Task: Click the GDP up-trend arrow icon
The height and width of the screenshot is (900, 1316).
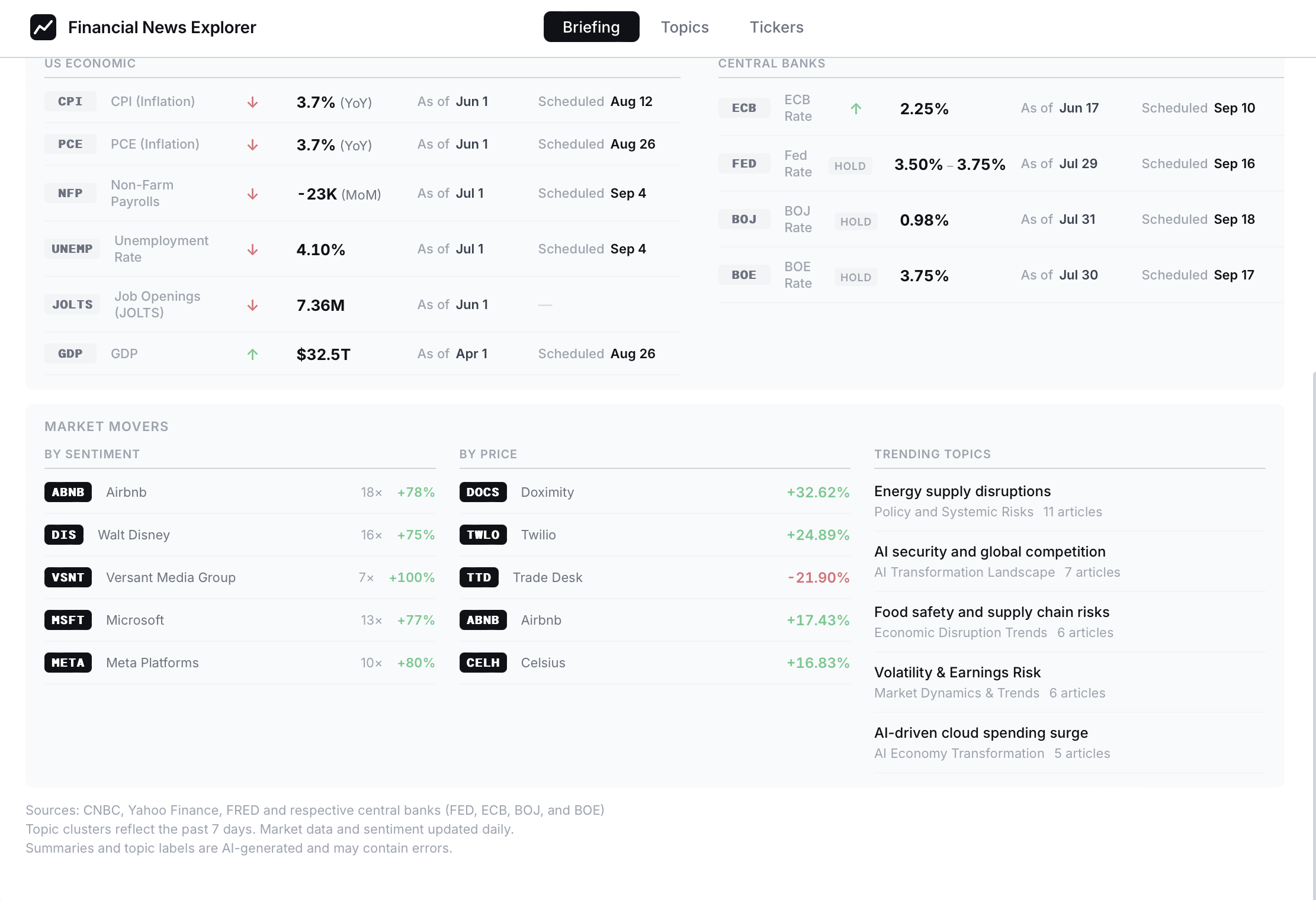Action: click(x=252, y=355)
